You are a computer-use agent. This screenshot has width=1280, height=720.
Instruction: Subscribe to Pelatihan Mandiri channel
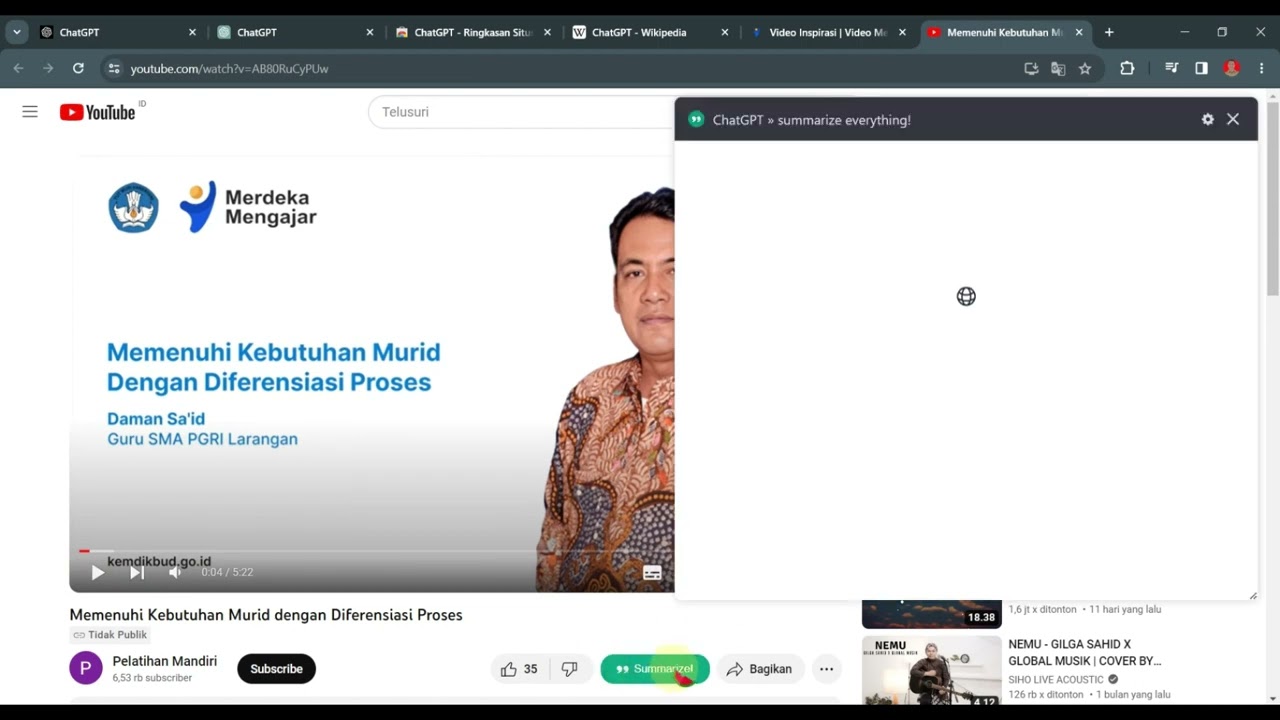coord(276,669)
